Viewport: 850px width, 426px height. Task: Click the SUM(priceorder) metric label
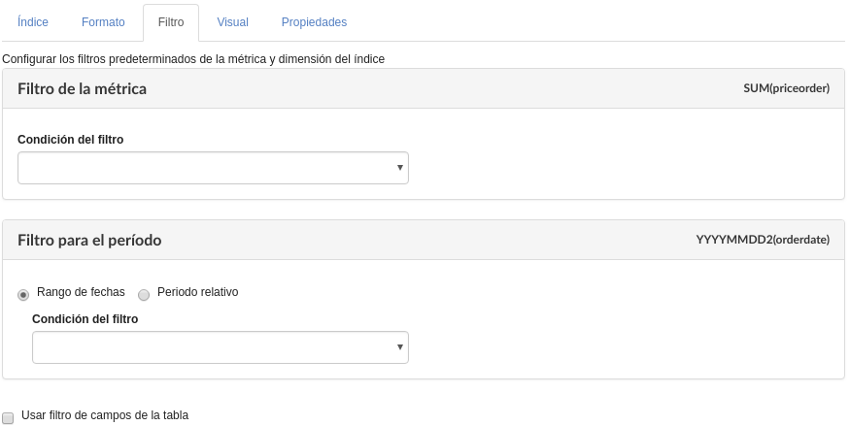click(x=786, y=89)
